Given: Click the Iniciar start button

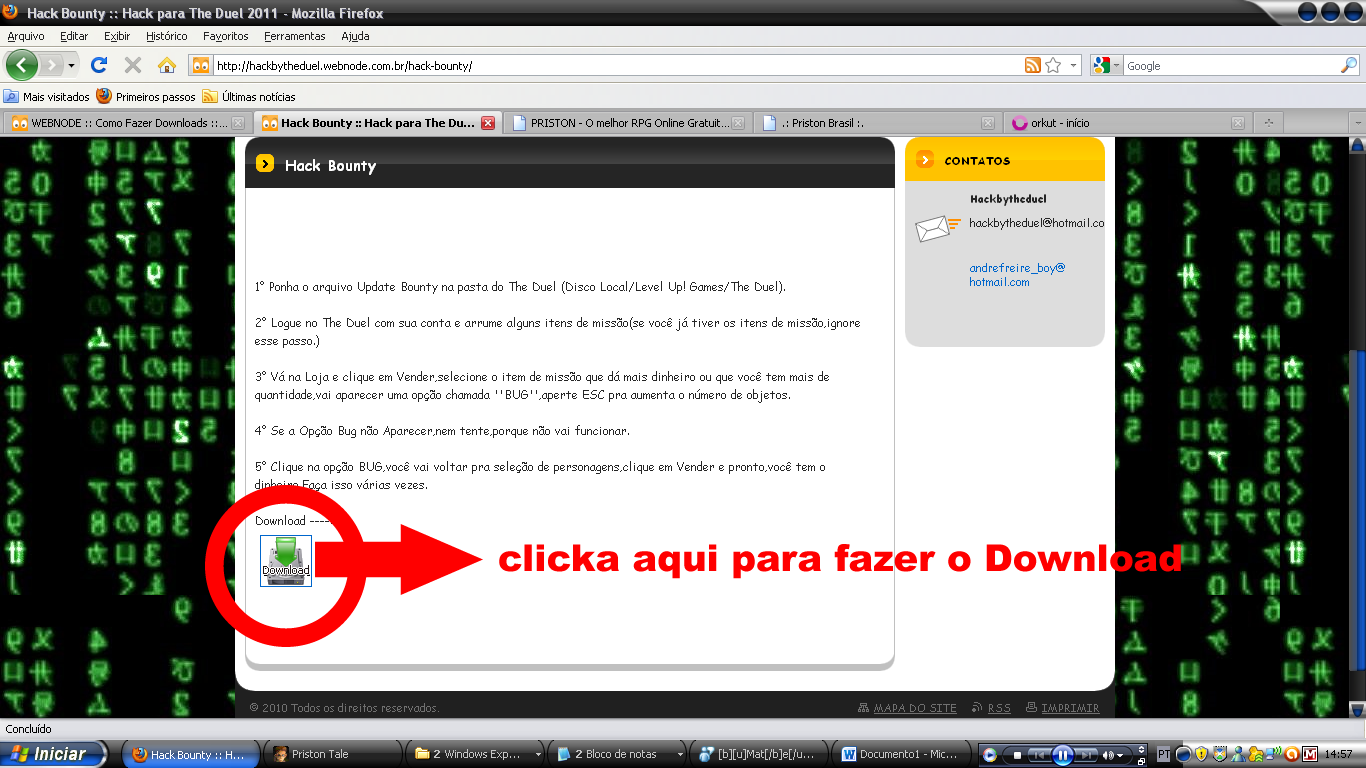Looking at the screenshot, I should click(54, 754).
